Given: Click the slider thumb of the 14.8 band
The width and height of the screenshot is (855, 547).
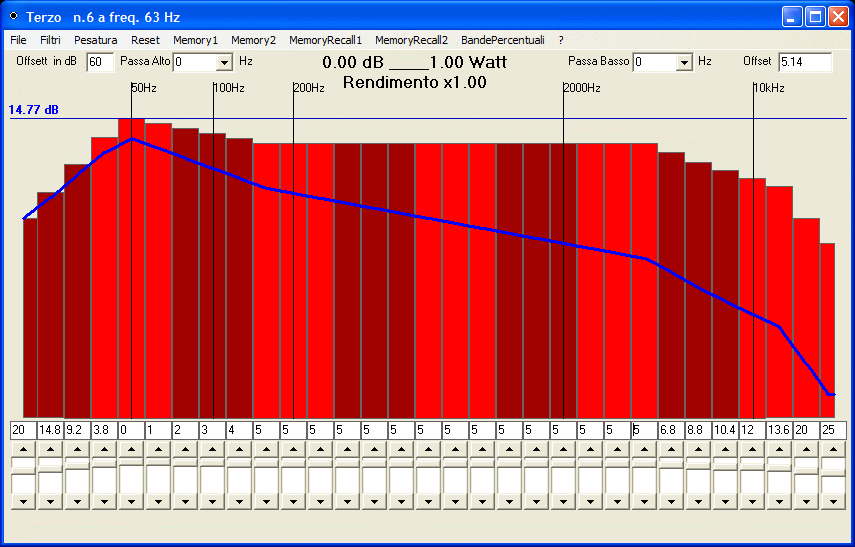Looking at the screenshot, I should (x=50, y=469).
